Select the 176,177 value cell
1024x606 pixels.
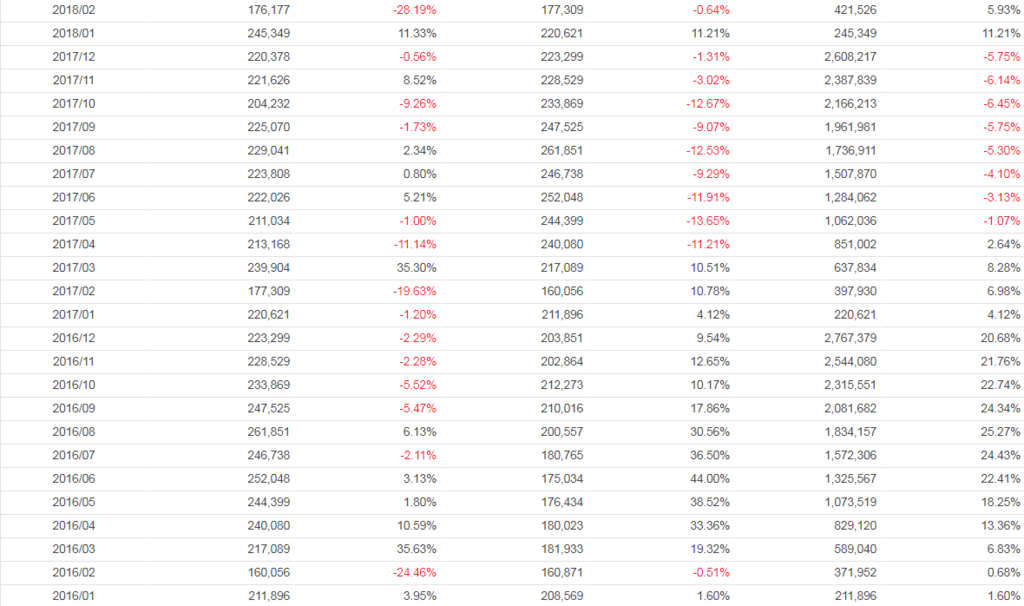268,10
